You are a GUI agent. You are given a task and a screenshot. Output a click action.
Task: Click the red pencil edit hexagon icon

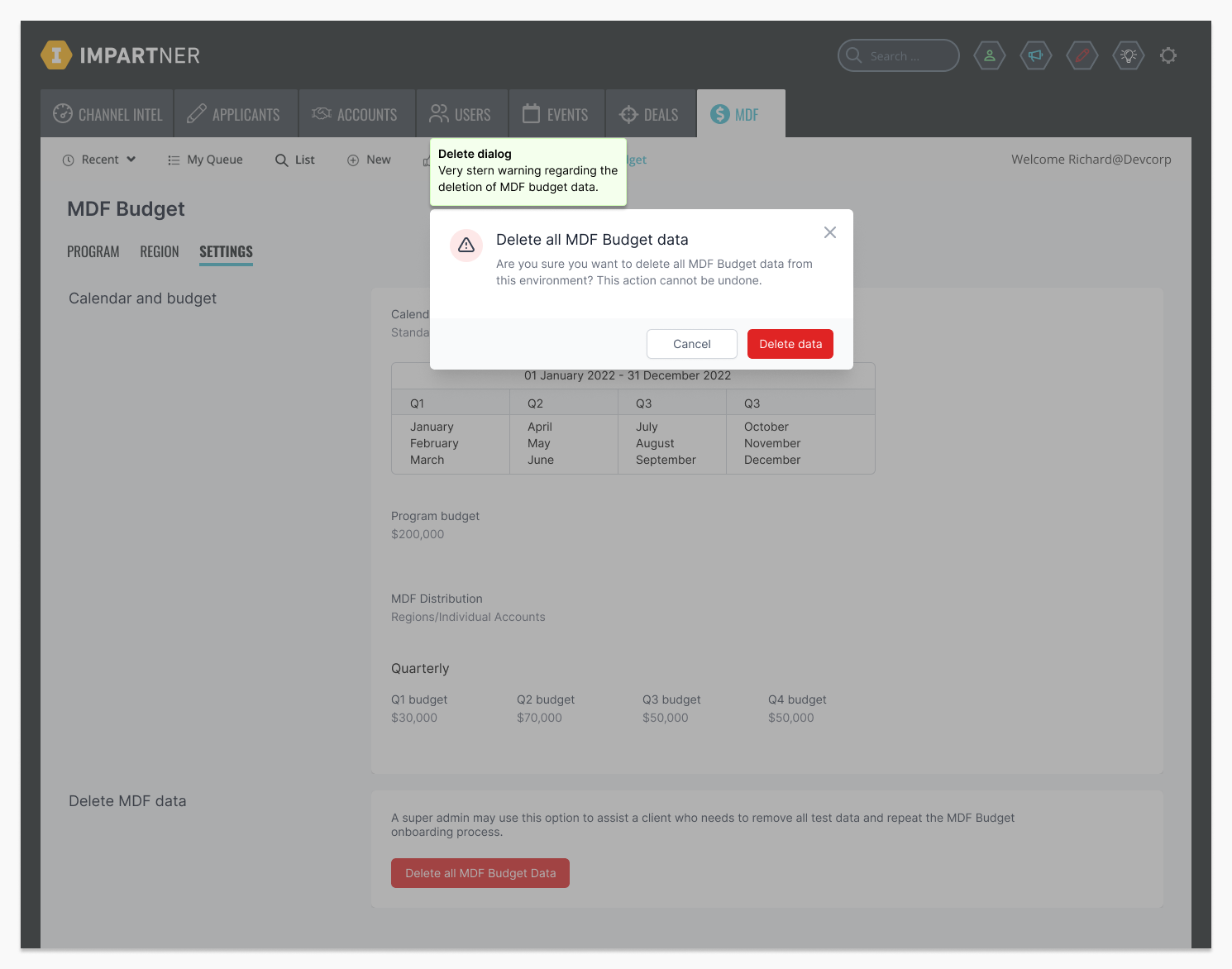pos(1082,56)
